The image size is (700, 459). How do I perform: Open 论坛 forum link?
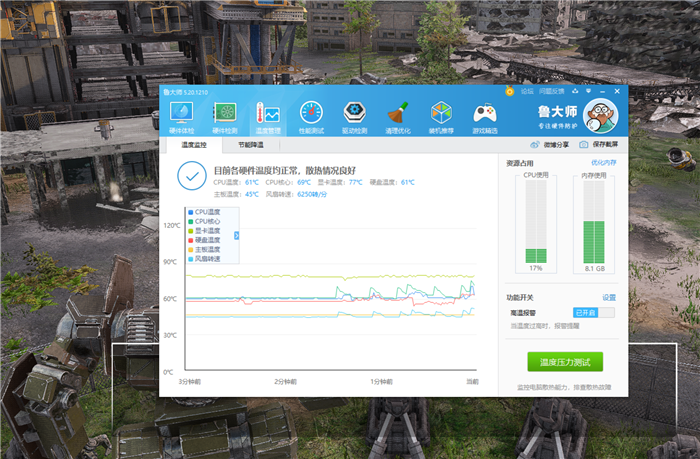click(x=527, y=91)
